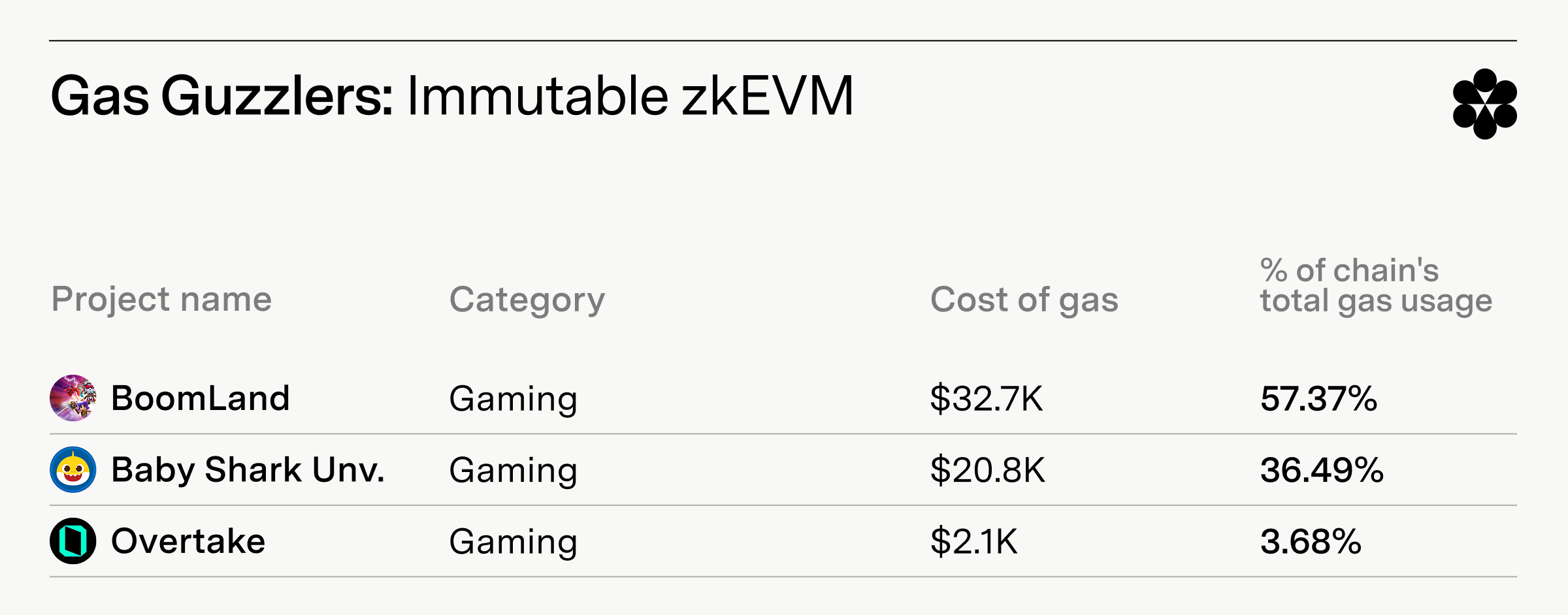This screenshot has width=1568, height=615.
Task: Click the 36.49% gas usage value
Action: pyautogui.click(x=1322, y=470)
